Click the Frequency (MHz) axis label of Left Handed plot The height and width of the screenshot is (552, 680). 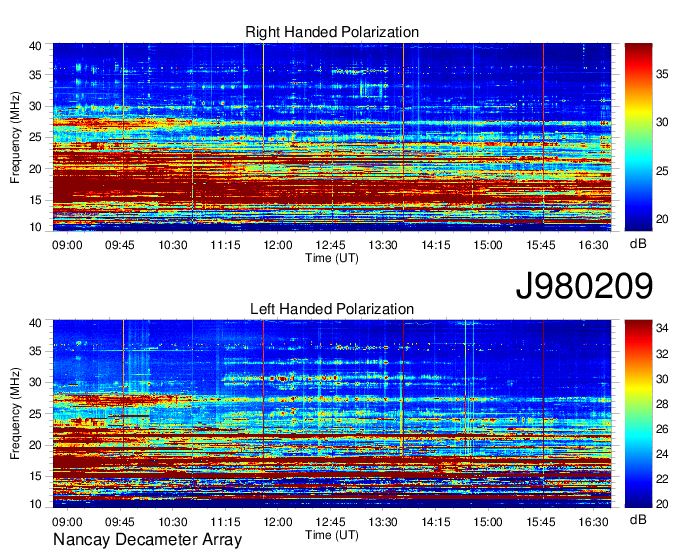15,414
